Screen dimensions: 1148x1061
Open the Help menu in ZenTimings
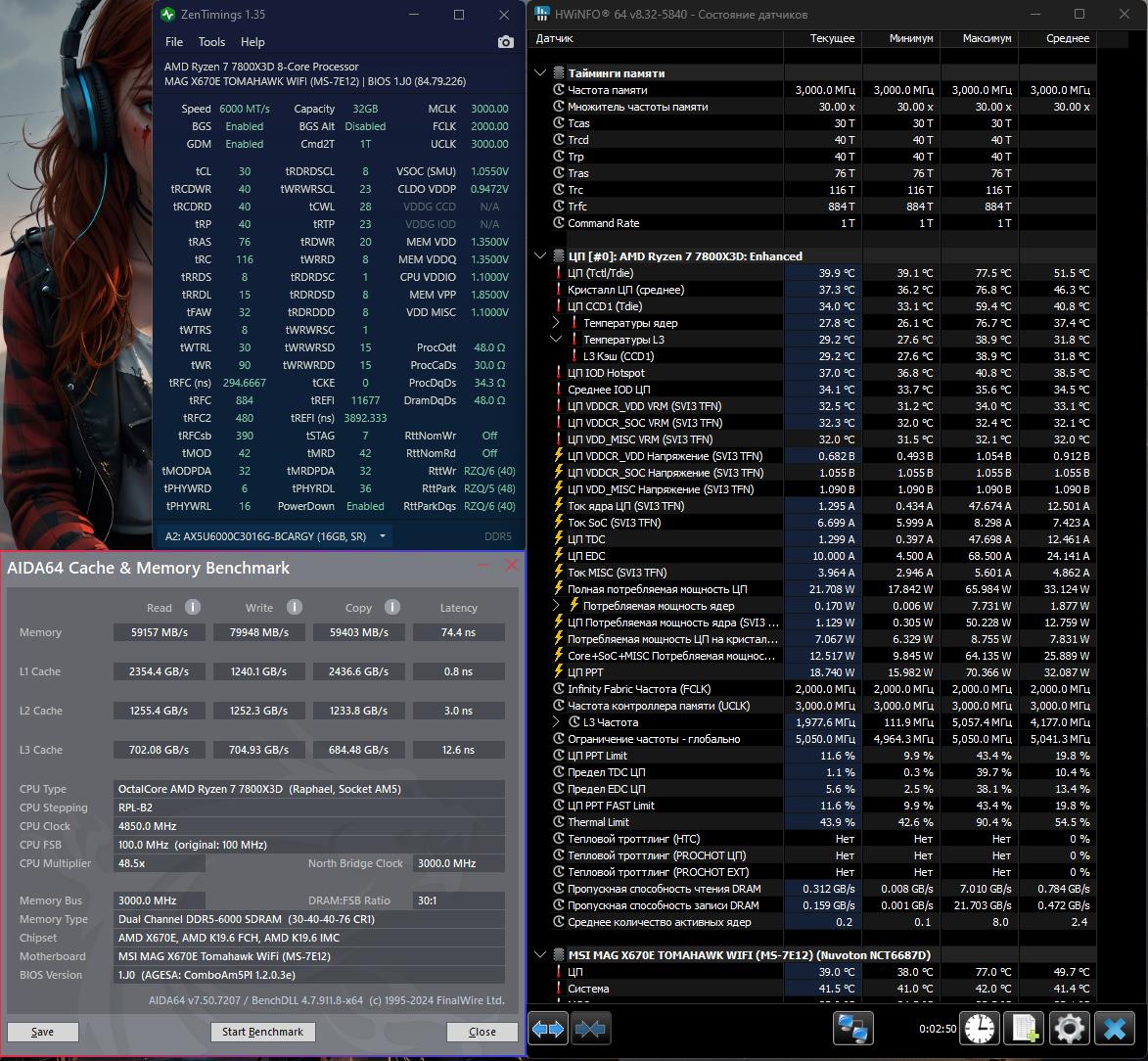coord(253,42)
